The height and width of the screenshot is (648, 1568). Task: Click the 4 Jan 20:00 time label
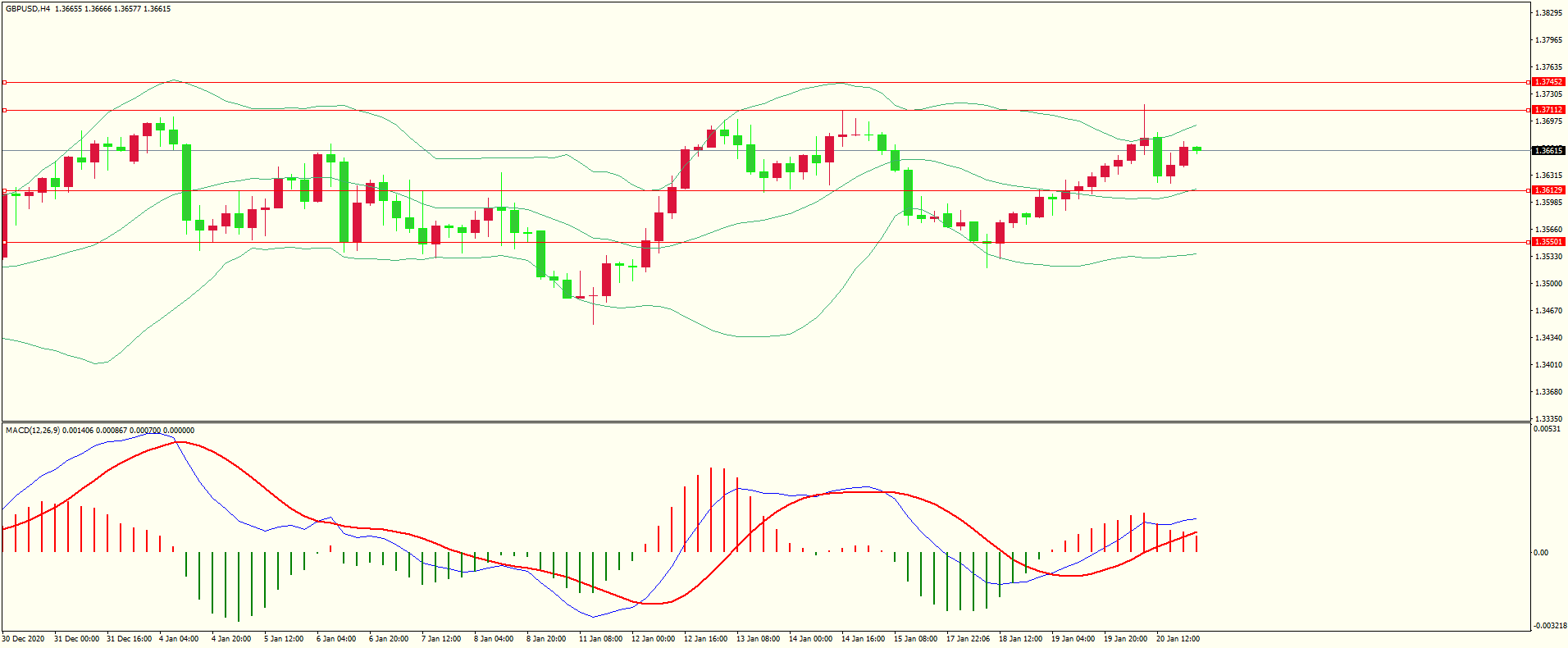tap(231, 639)
